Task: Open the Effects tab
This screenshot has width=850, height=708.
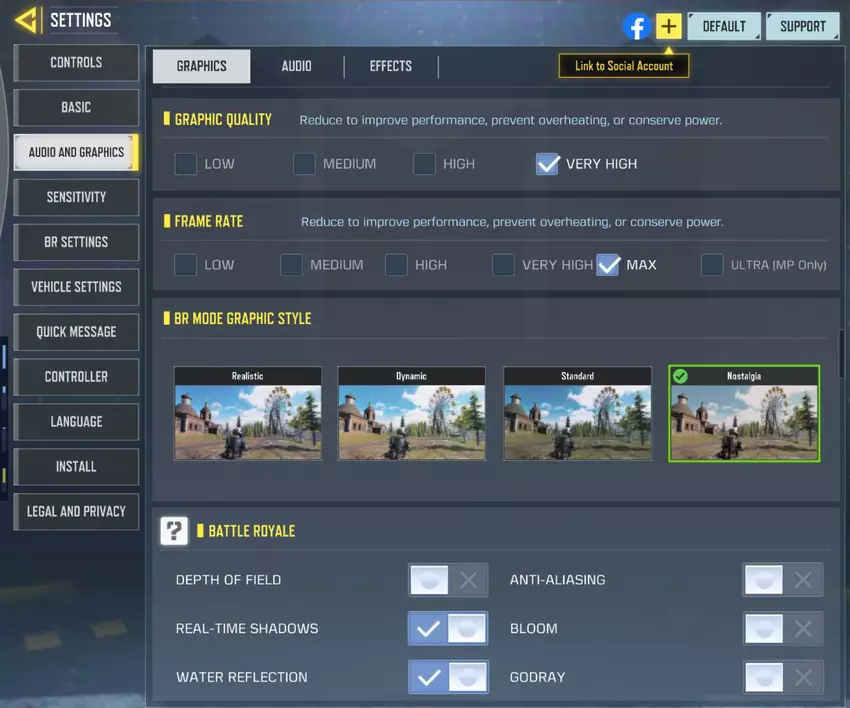Action: coord(390,66)
